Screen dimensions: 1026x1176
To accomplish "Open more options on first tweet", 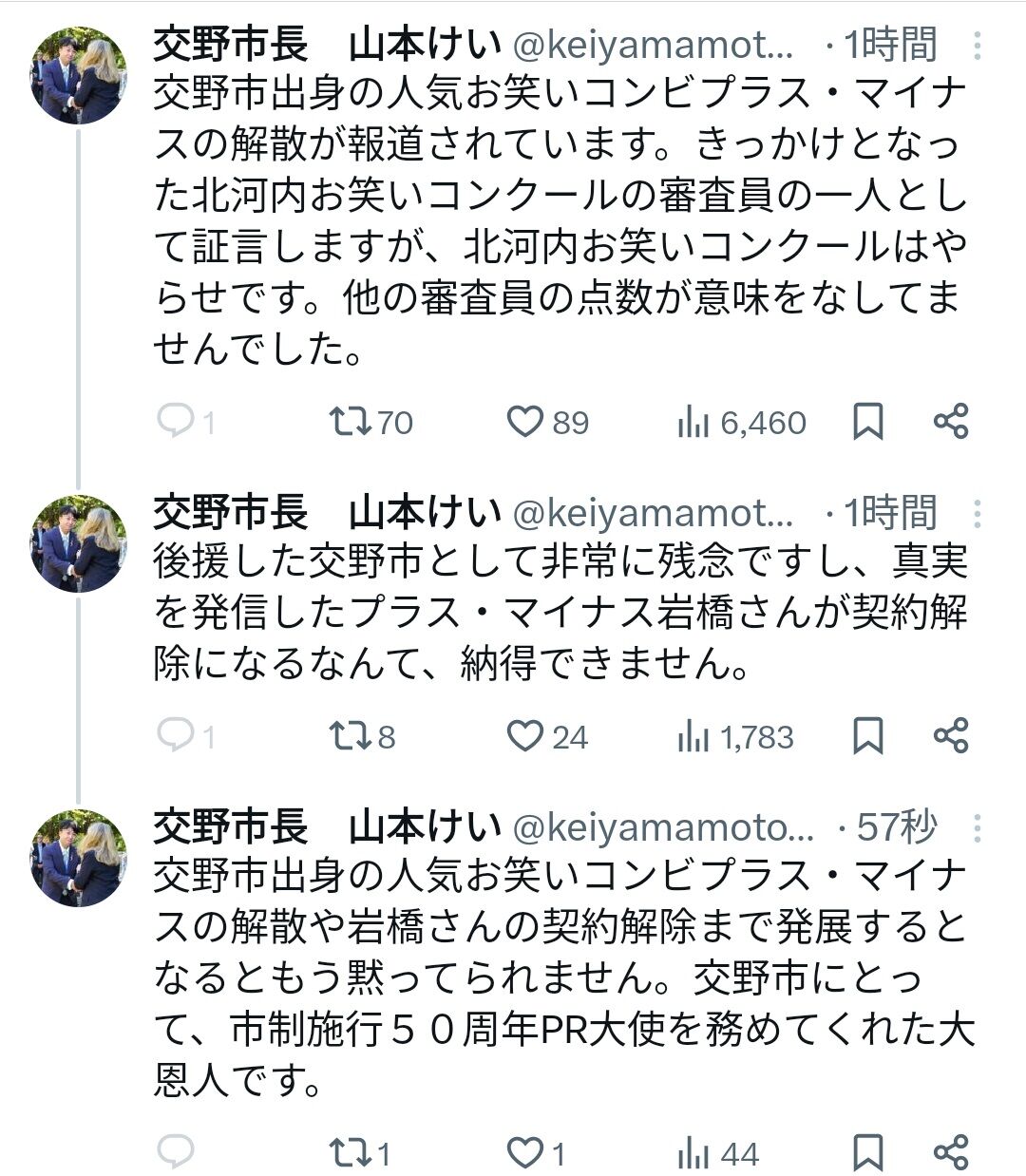I will coord(978,45).
